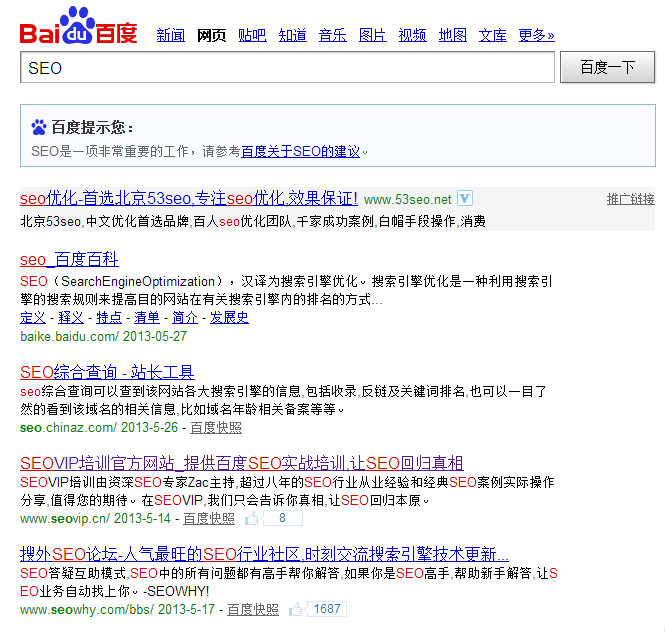
Task: Click the search box containing SEO
Action: (287, 68)
